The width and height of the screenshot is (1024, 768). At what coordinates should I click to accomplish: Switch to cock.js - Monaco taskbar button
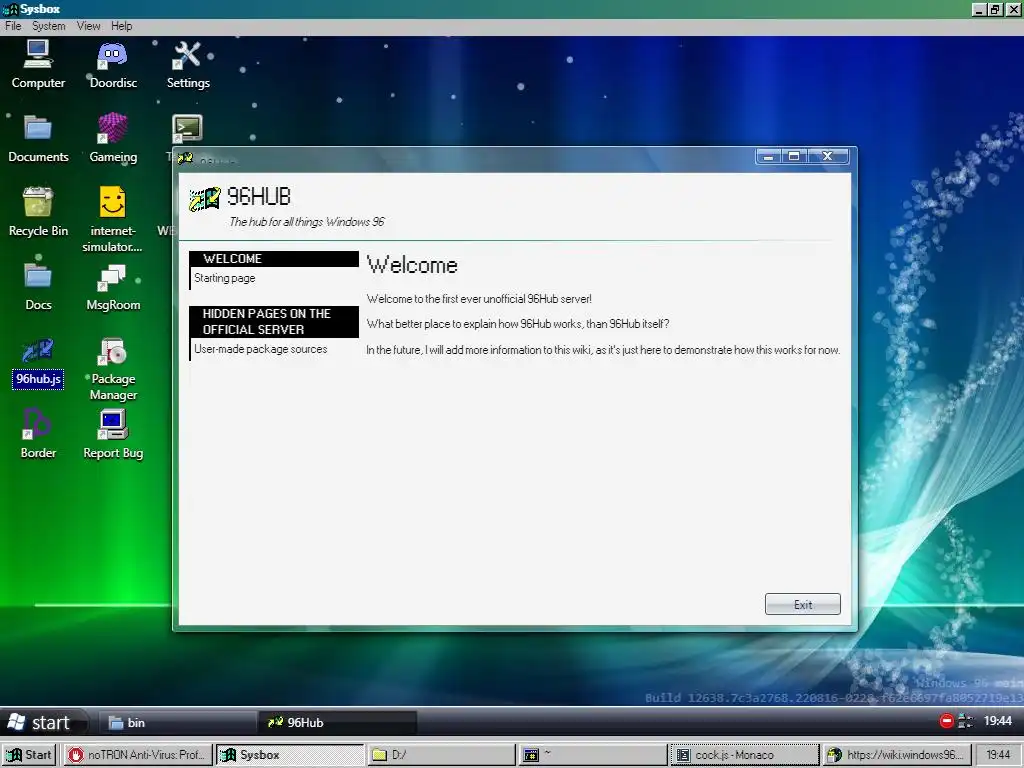click(x=744, y=755)
